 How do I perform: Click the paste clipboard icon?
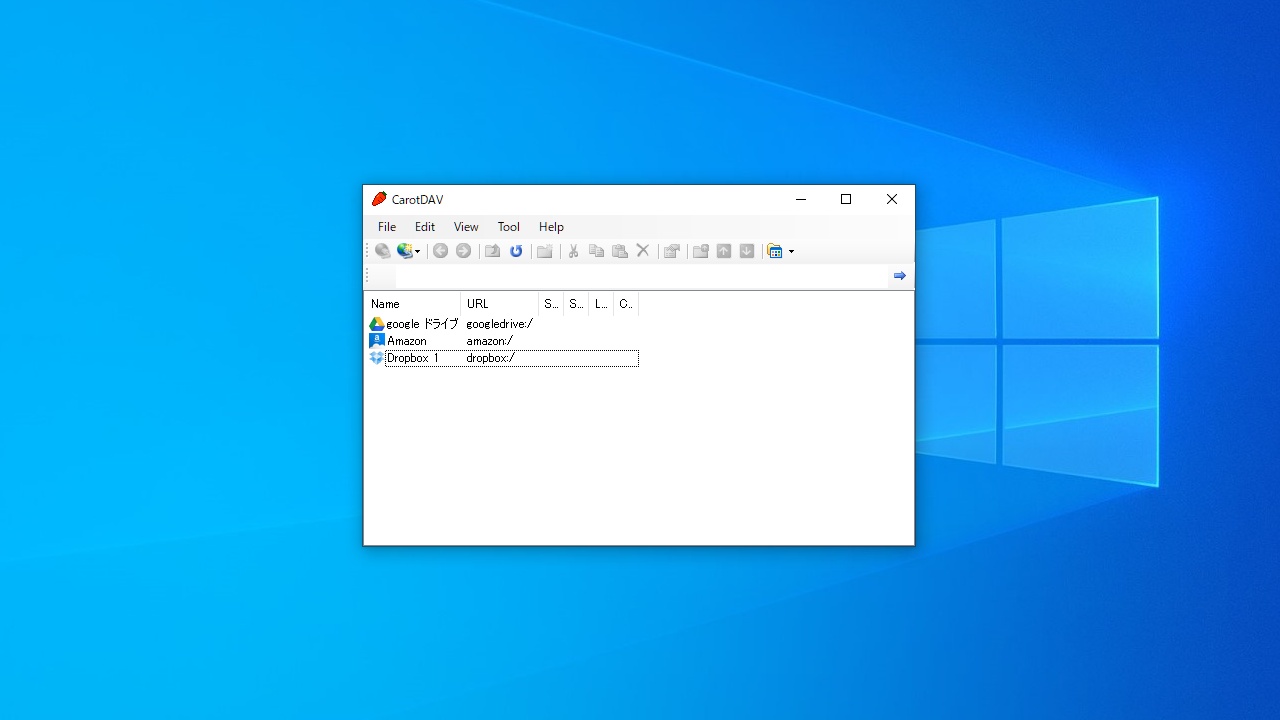pyautogui.click(x=619, y=251)
